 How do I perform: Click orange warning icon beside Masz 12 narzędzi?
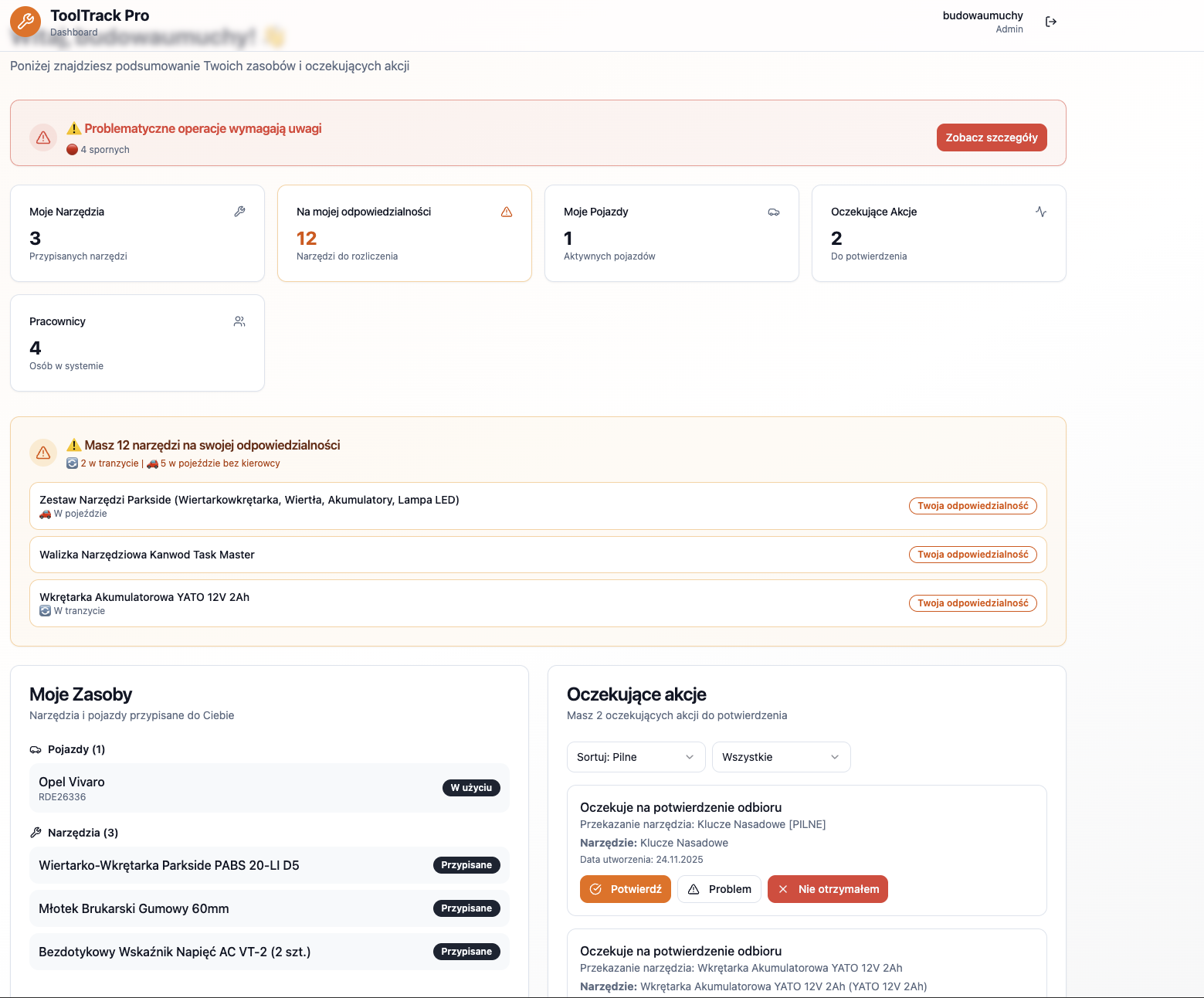[x=43, y=453]
